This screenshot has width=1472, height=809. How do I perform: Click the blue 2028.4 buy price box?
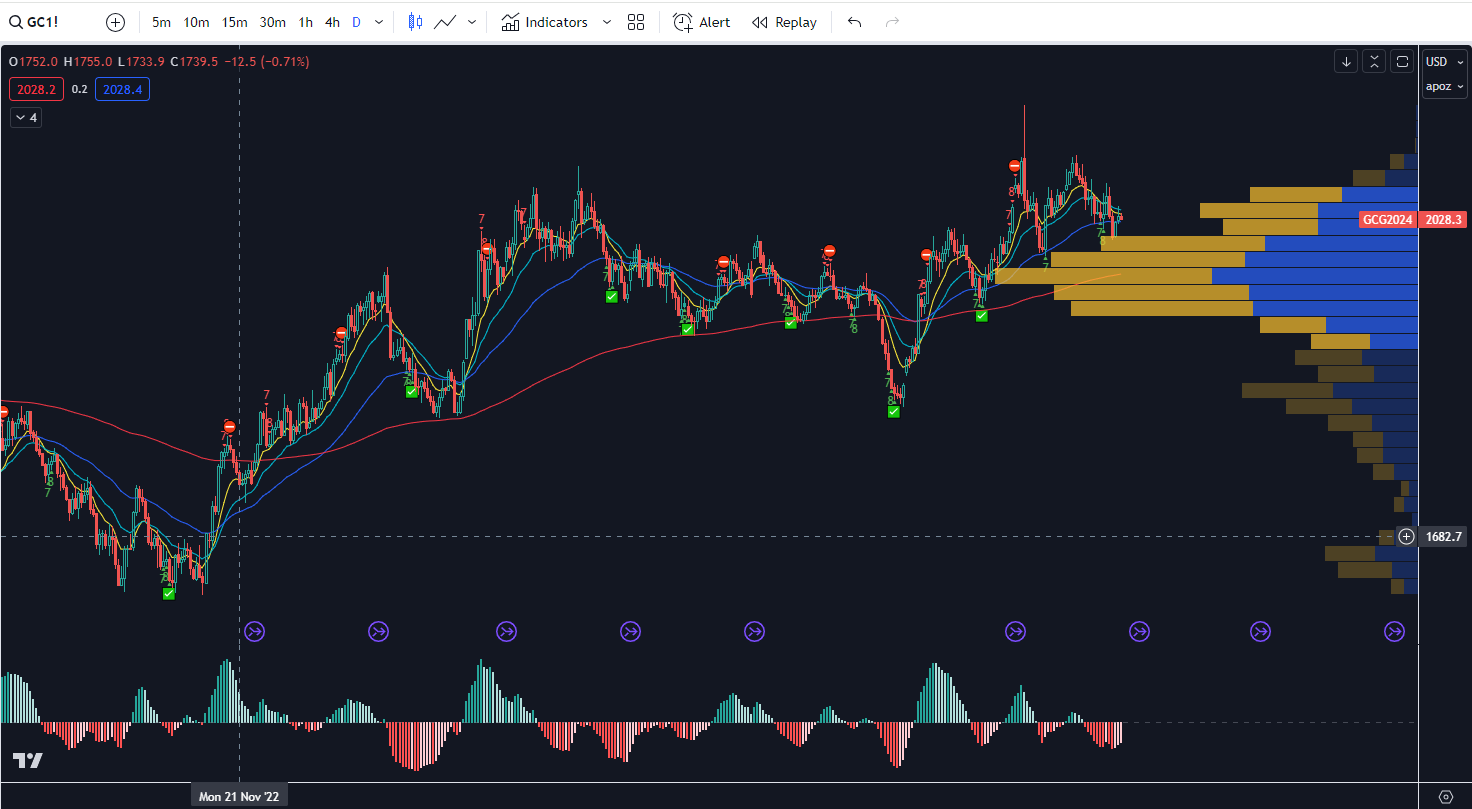[122, 90]
